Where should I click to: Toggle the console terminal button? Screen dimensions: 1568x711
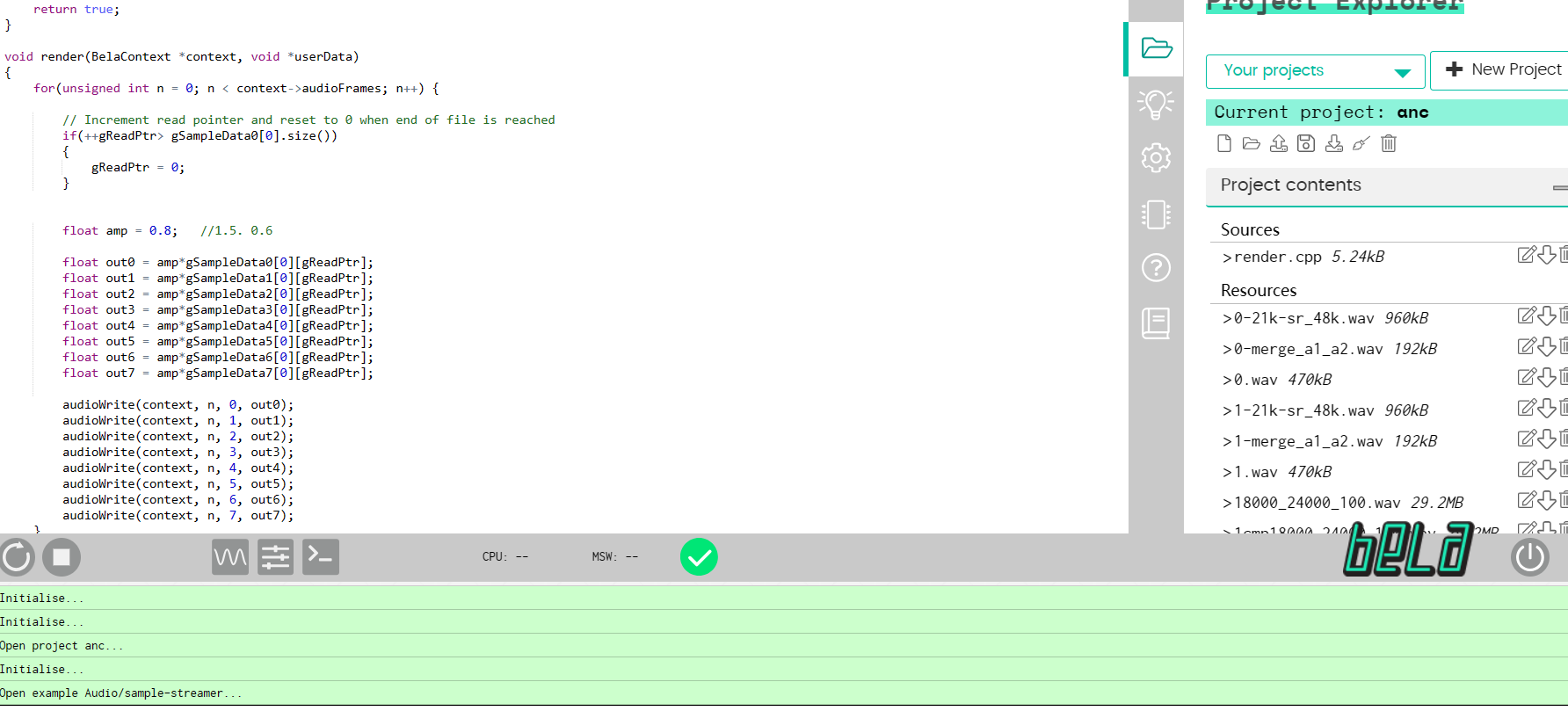point(321,557)
